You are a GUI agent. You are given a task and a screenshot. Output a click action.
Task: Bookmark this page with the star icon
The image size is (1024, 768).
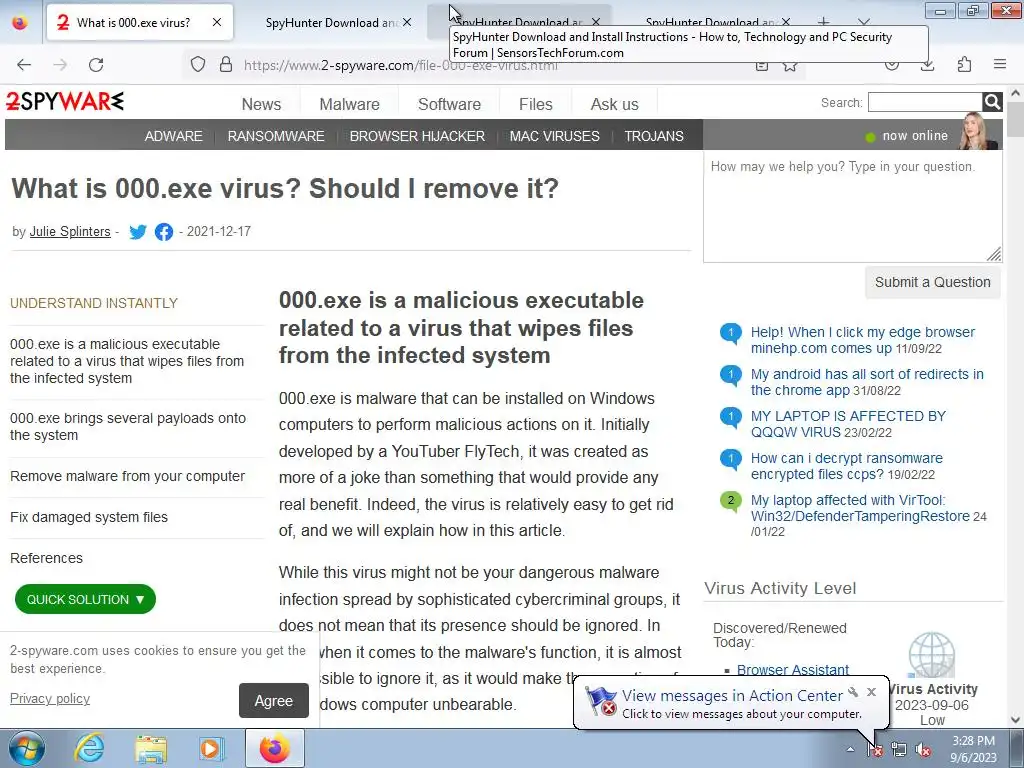[x=790, y=65]
